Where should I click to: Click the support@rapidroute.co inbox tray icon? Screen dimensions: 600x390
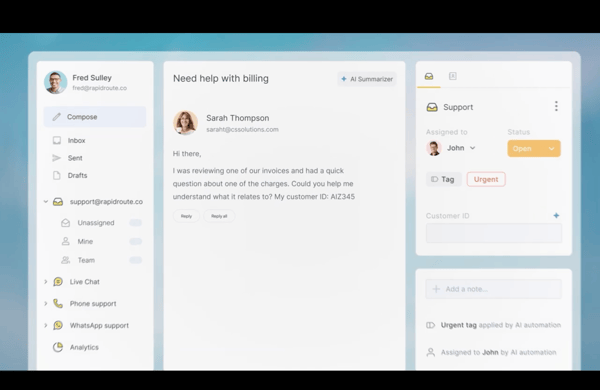click(x=58, y=202)
